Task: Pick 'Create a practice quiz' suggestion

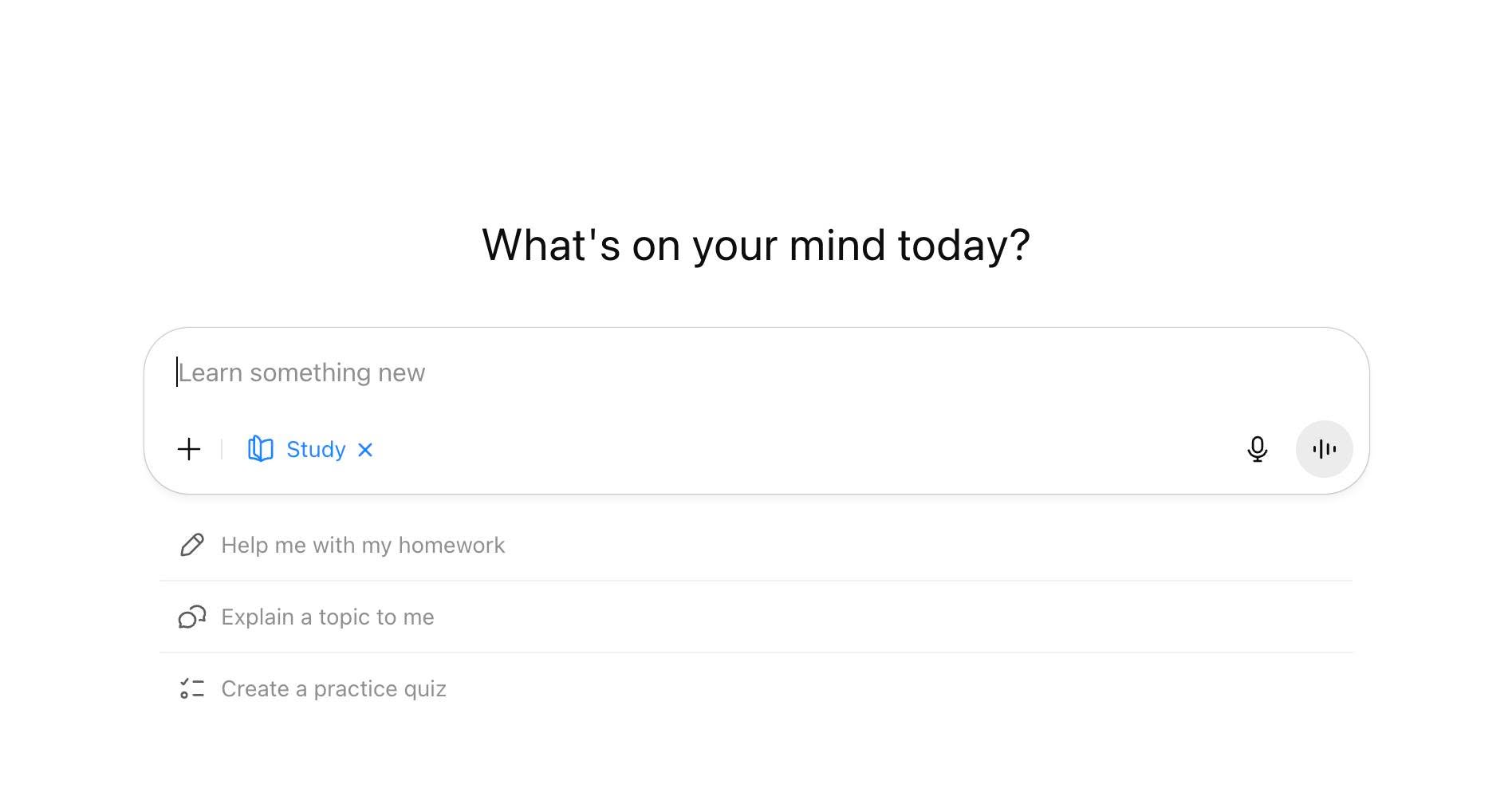Action: tap(333, 688)
